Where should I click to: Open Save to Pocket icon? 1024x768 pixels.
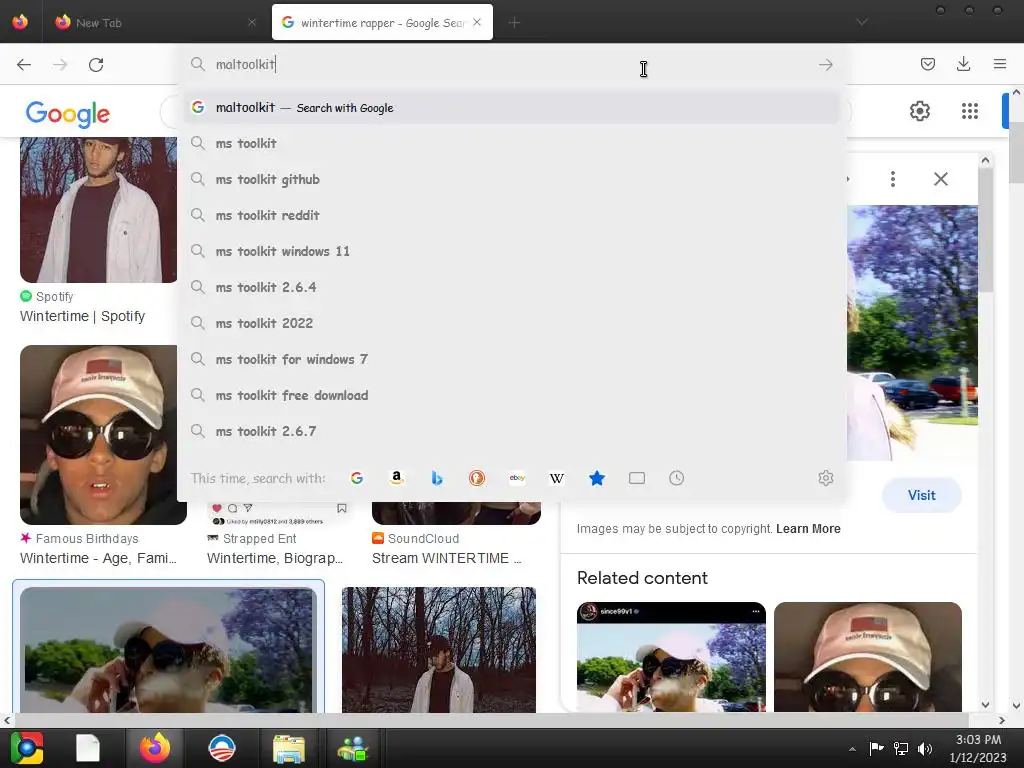(927, 64)
